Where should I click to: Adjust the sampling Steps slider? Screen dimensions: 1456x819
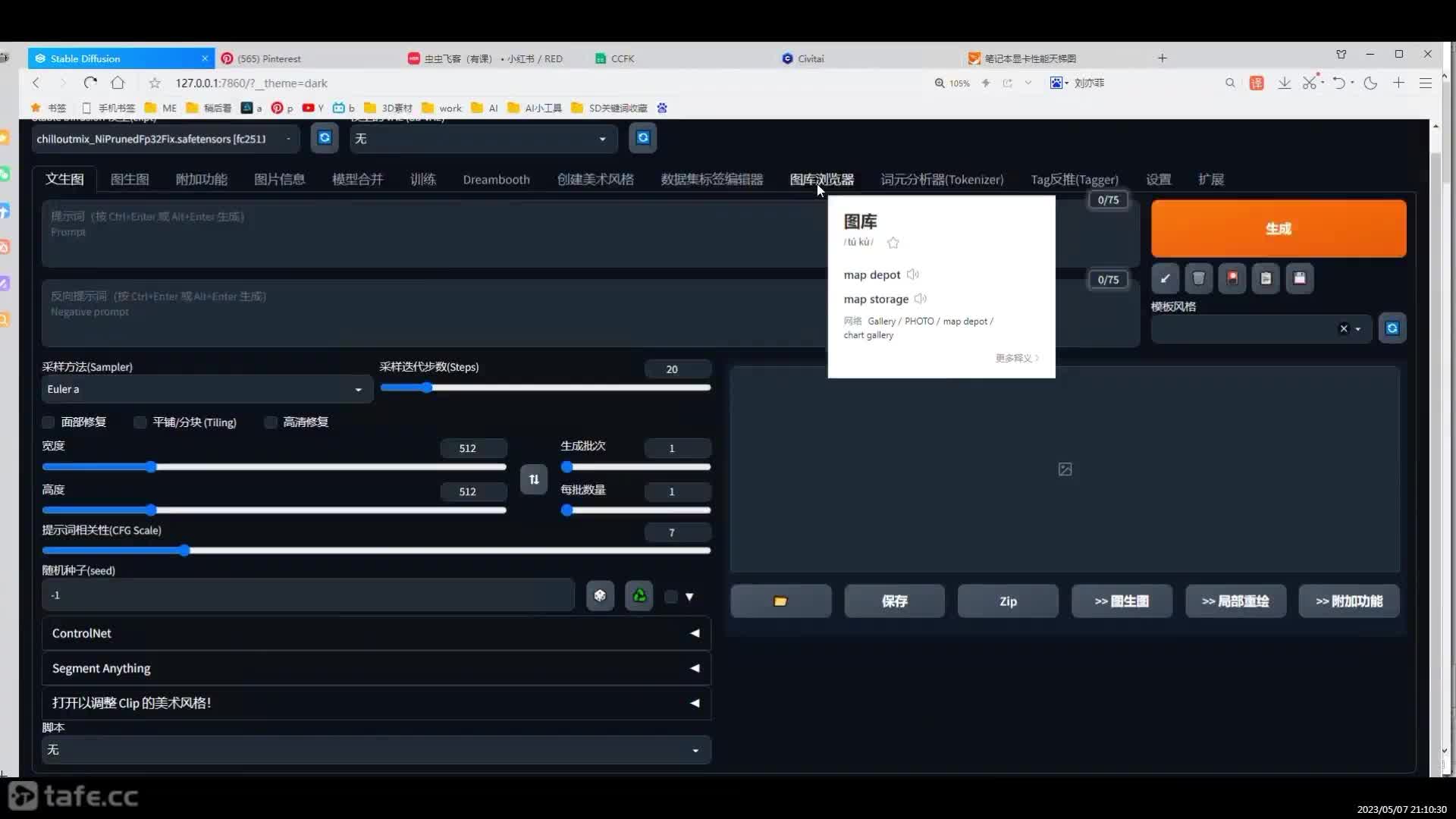[x=545, y=388]
